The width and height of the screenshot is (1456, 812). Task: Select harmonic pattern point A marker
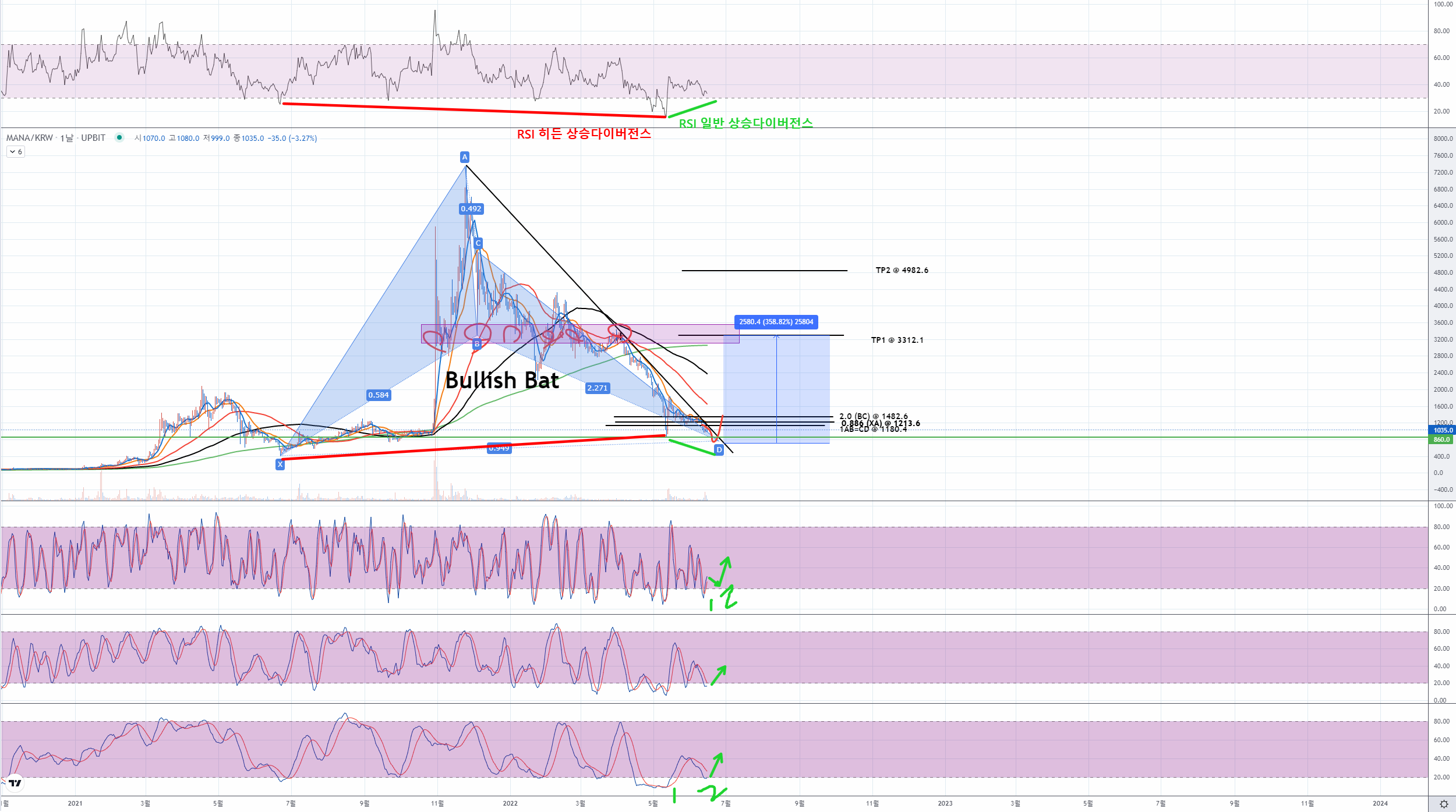click(465, 157)
